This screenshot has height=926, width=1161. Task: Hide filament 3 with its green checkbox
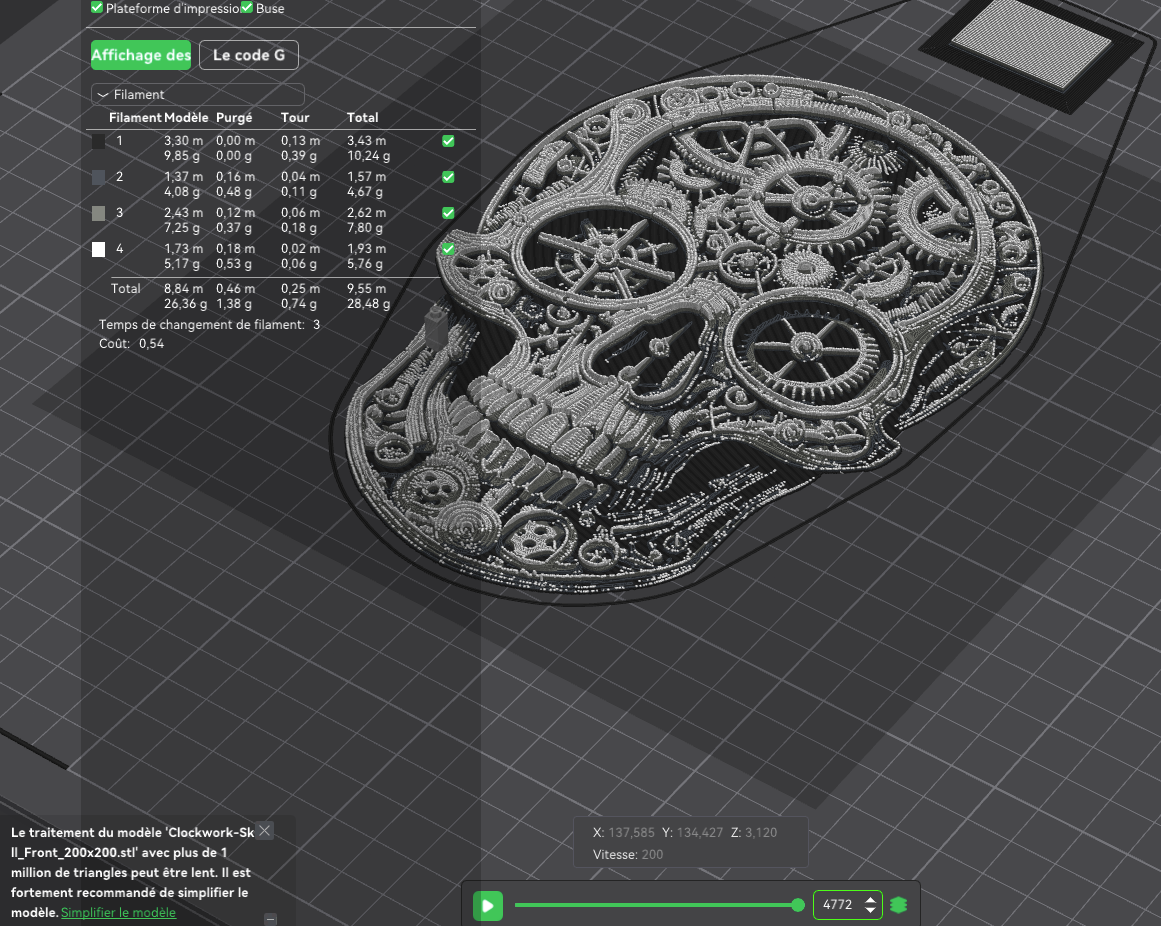click(x=448, y=213)
